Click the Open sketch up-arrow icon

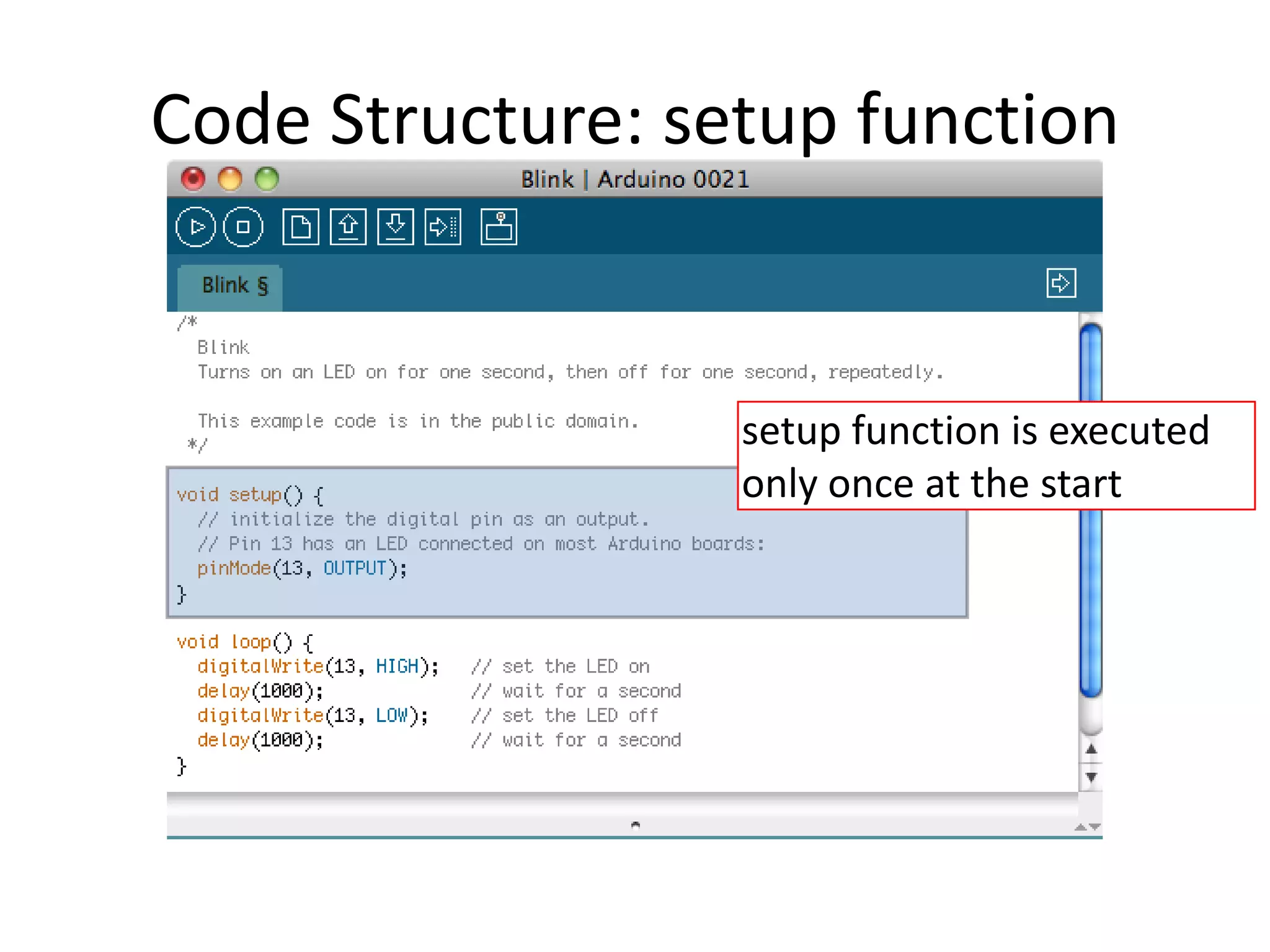pyautogui.click(x=348, y=227)
